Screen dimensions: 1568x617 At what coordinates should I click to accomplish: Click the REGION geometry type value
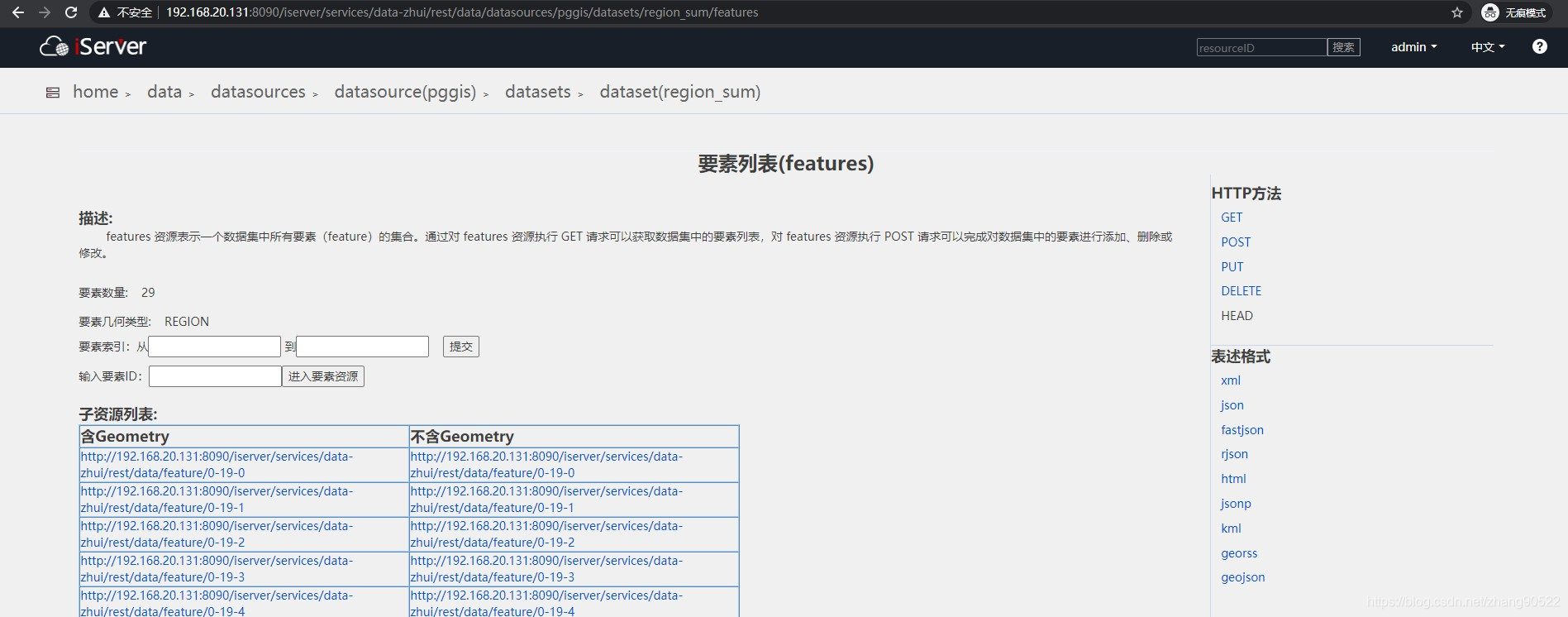coord(187,322)
